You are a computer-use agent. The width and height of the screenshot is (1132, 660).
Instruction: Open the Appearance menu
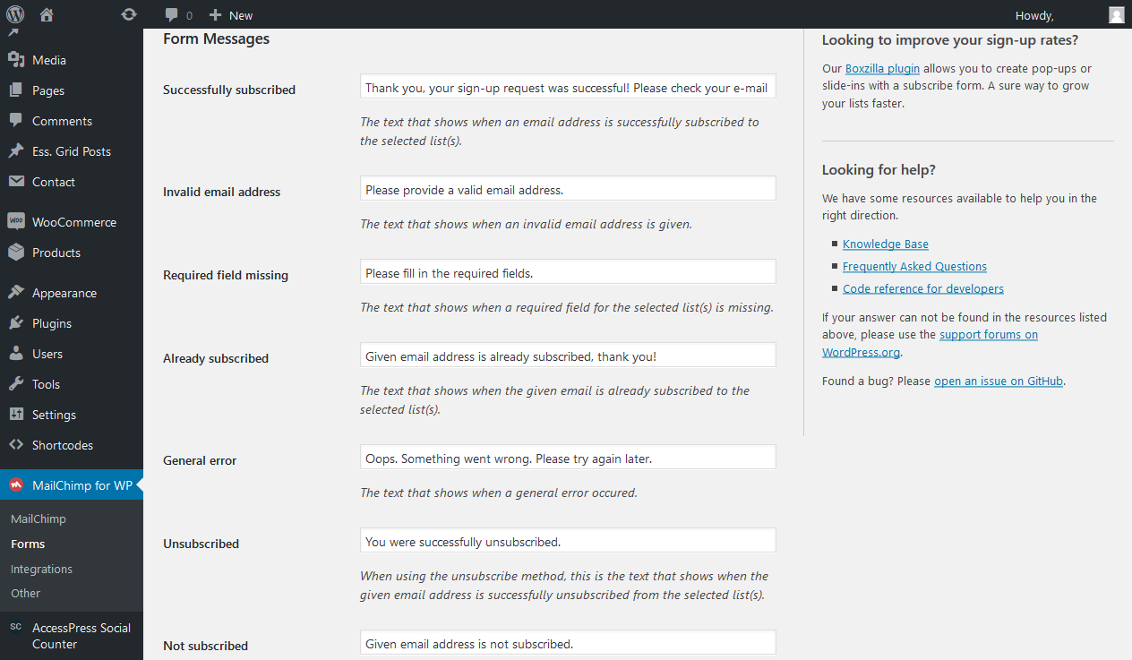coord(63,293)
